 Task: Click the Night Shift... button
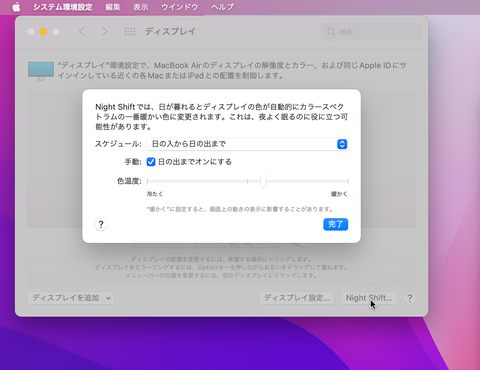coord(369,298)
